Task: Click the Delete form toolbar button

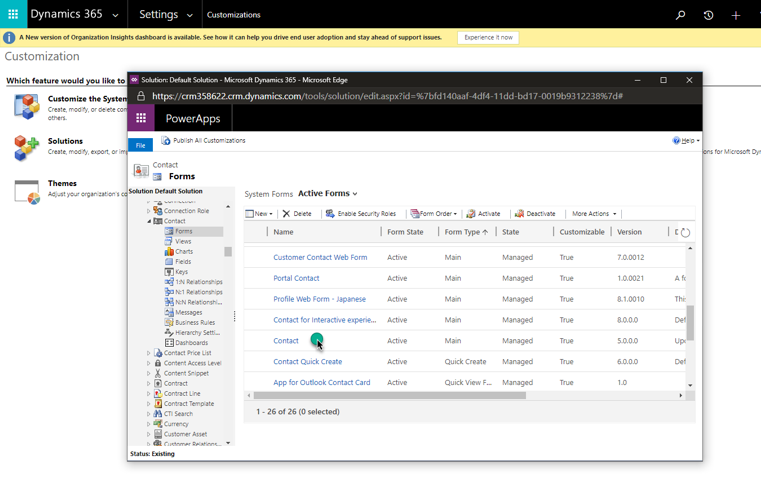Action: [x=297, y=214]
